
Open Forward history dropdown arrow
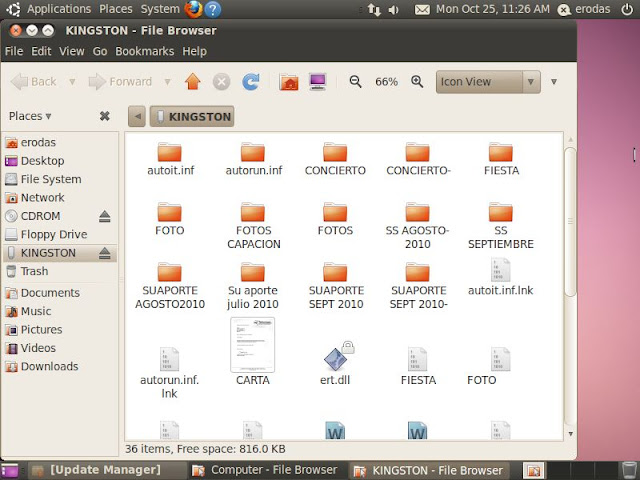tap(167, 82)
